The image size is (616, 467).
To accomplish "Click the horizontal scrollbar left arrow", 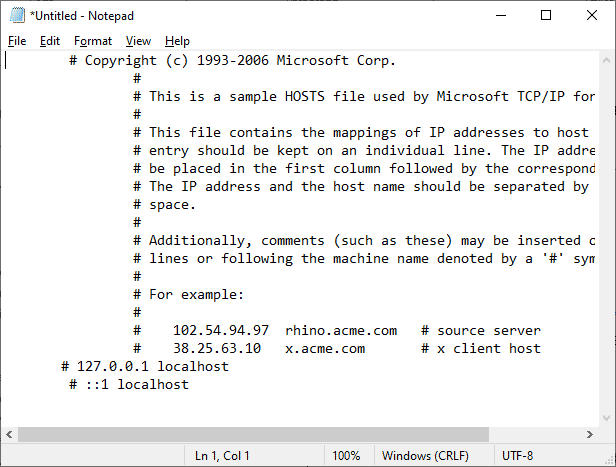I will 9,434.
